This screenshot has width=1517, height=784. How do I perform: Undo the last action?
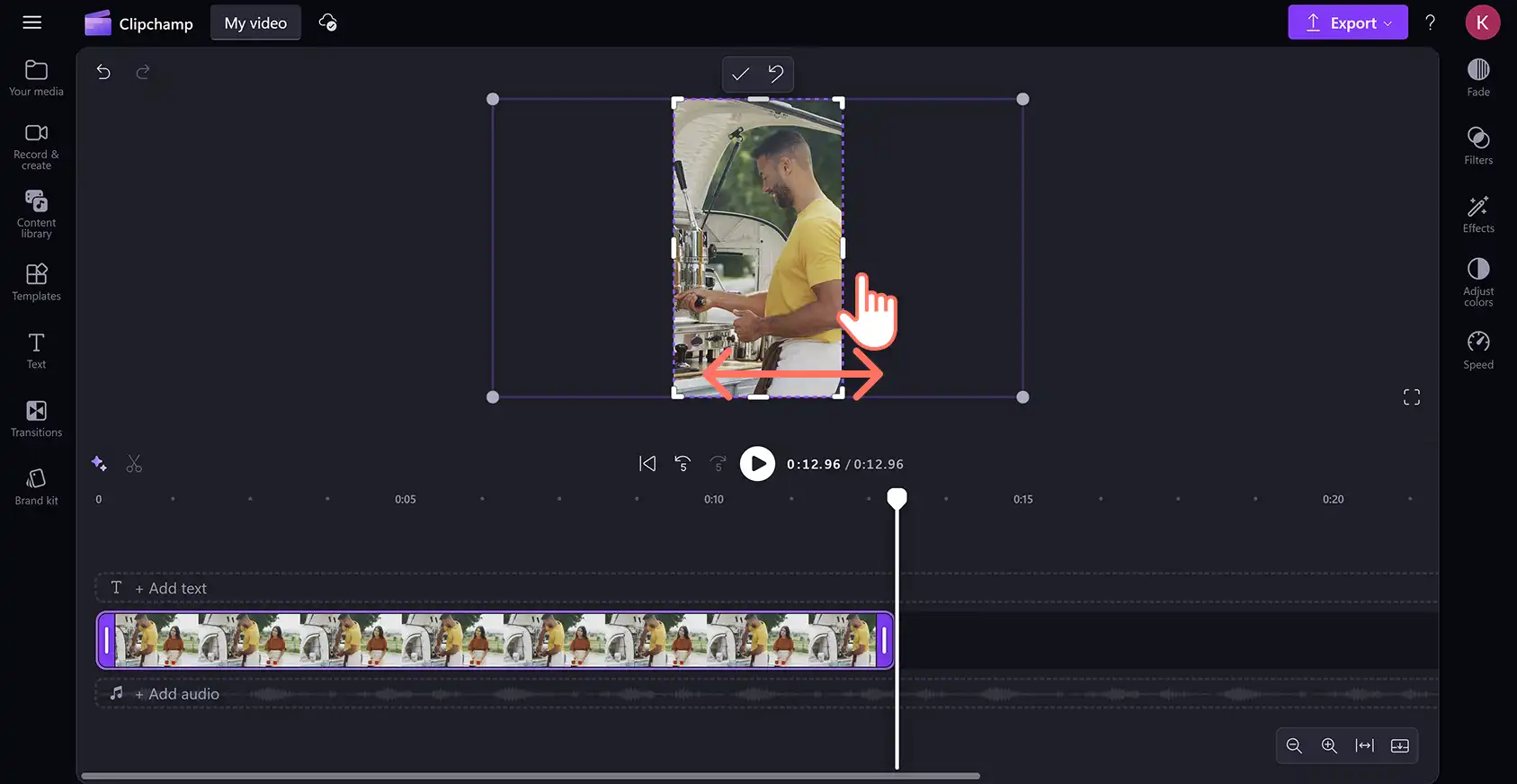pos(103,72)
